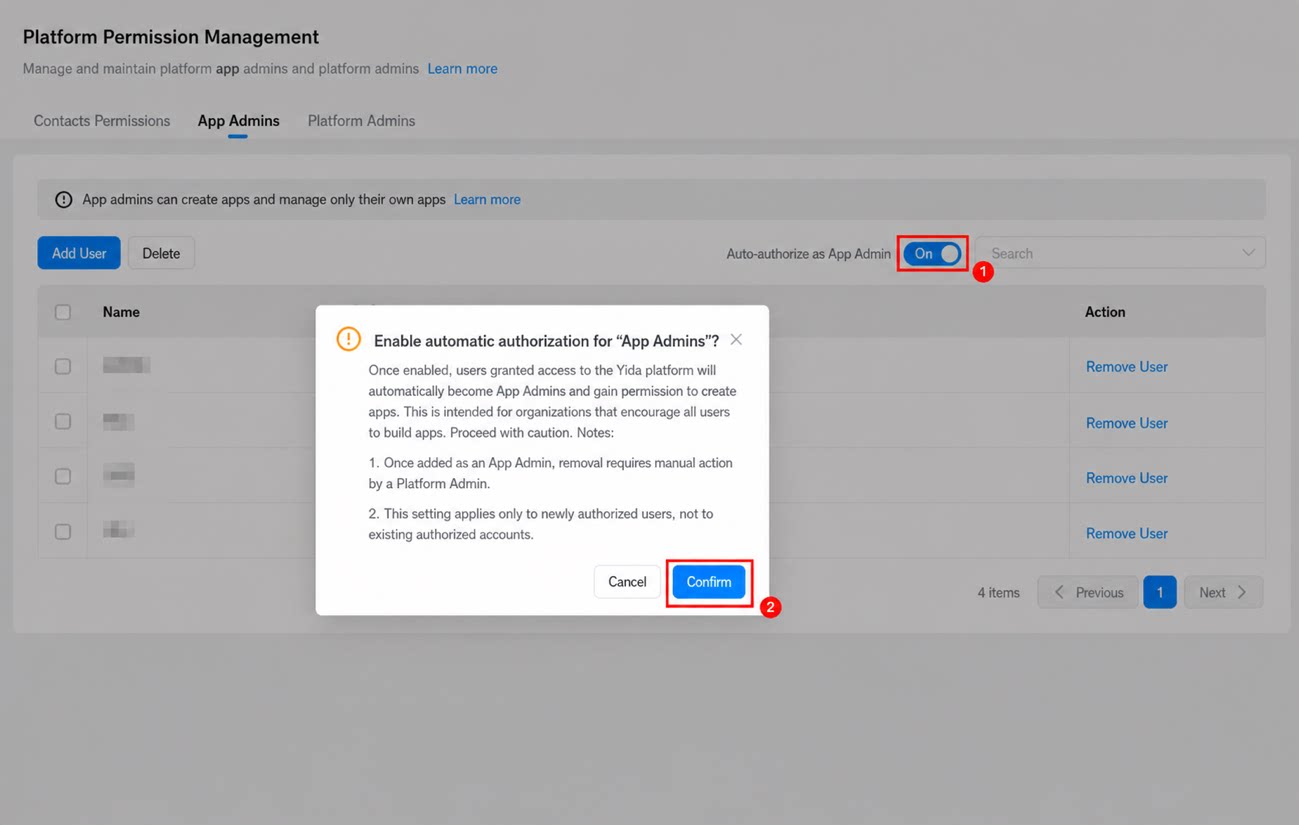The image size is (1299, 825).
Task: Open Learn more link under the page title
Action: (x=462, y=69)
